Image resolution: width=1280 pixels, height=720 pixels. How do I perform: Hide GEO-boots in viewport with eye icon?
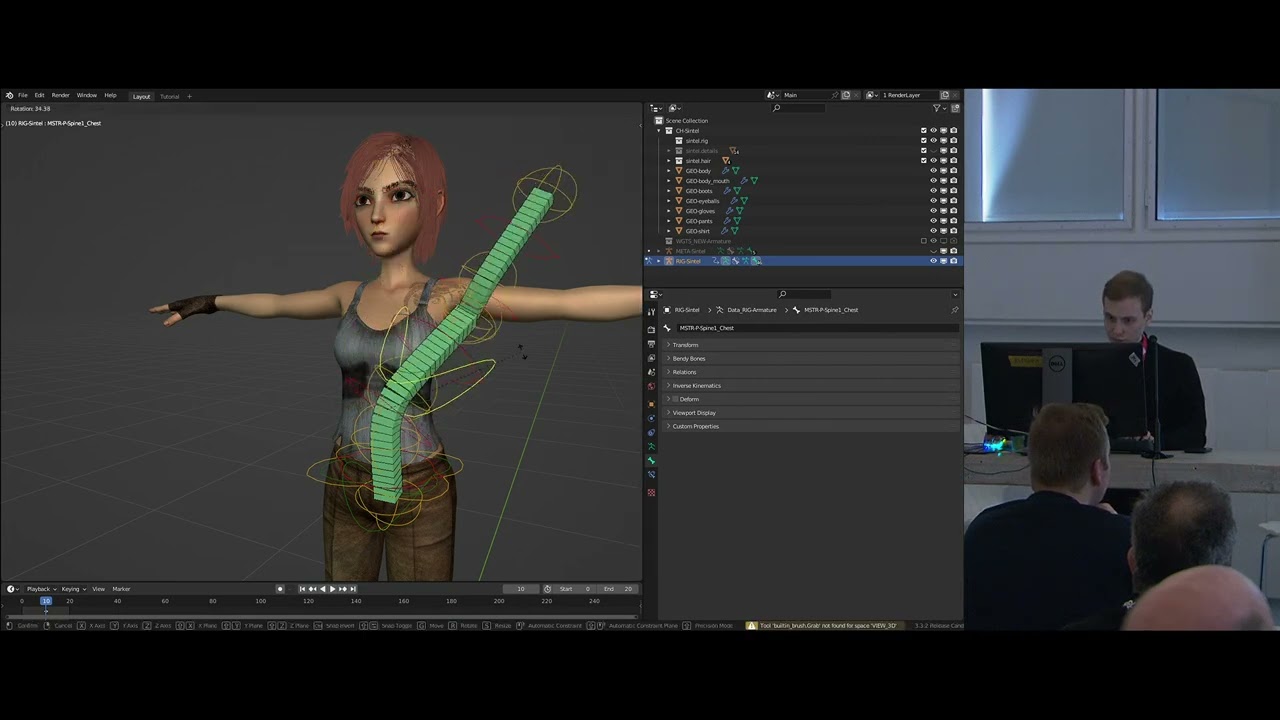click(933, 191)
